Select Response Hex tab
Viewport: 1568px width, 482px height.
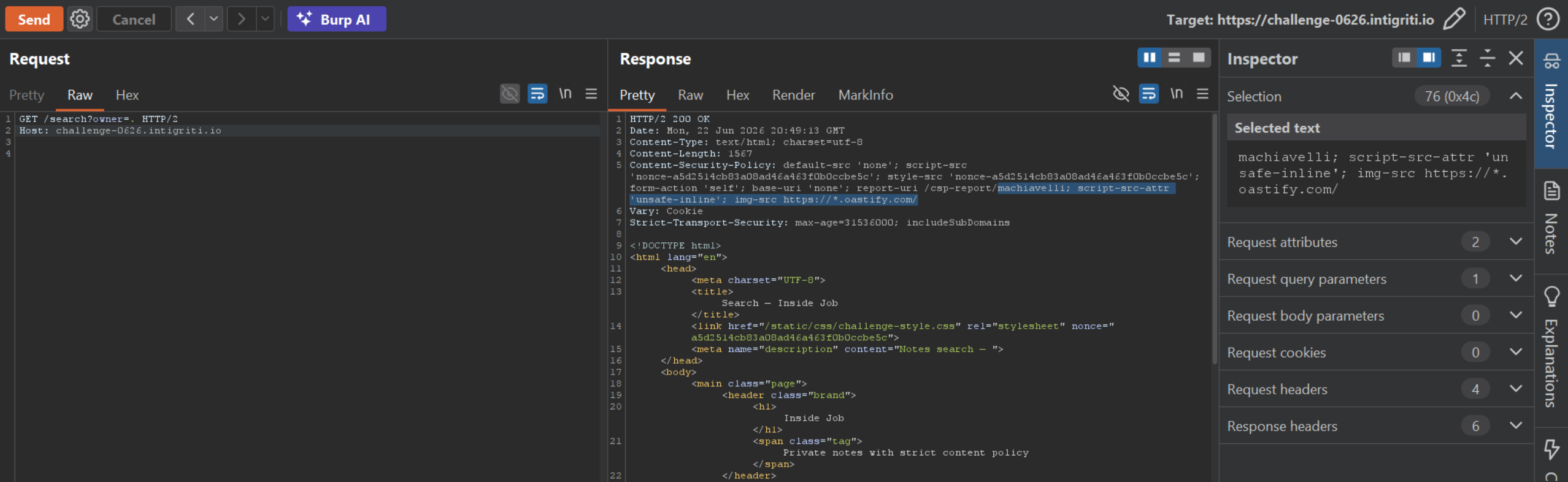tap(737, 95)
